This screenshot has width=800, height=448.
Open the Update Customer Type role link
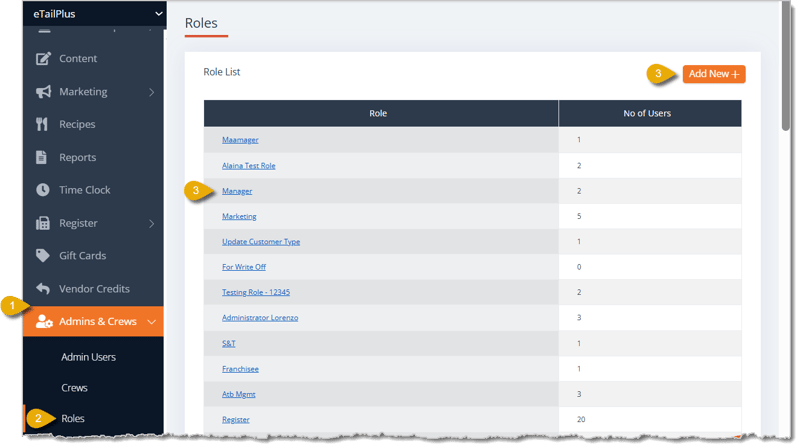tap(261, 242)
